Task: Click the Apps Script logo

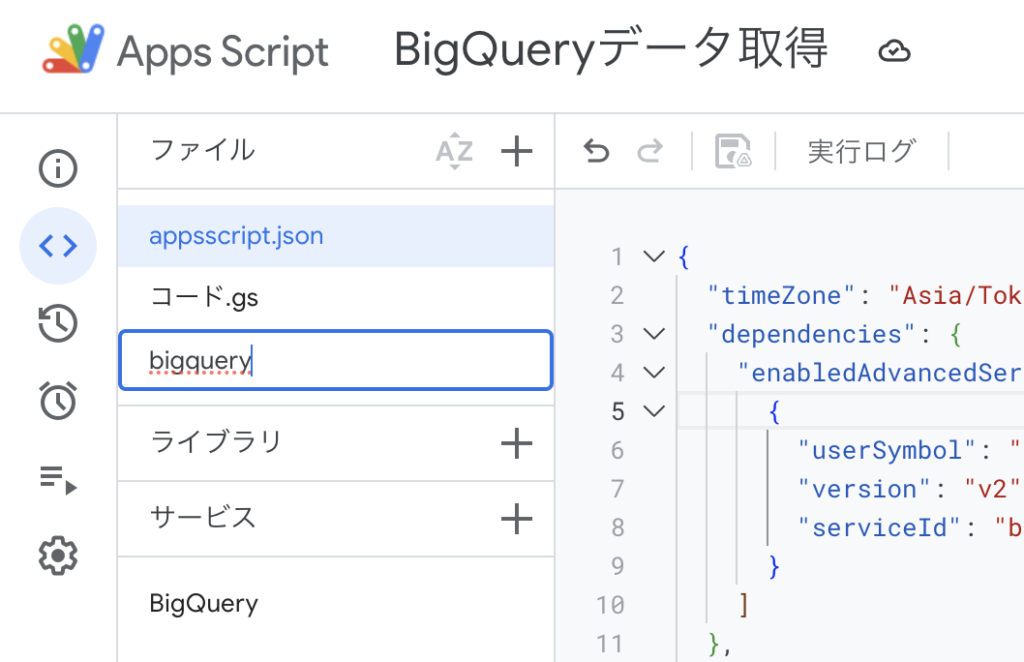Action: pos(73,49)
